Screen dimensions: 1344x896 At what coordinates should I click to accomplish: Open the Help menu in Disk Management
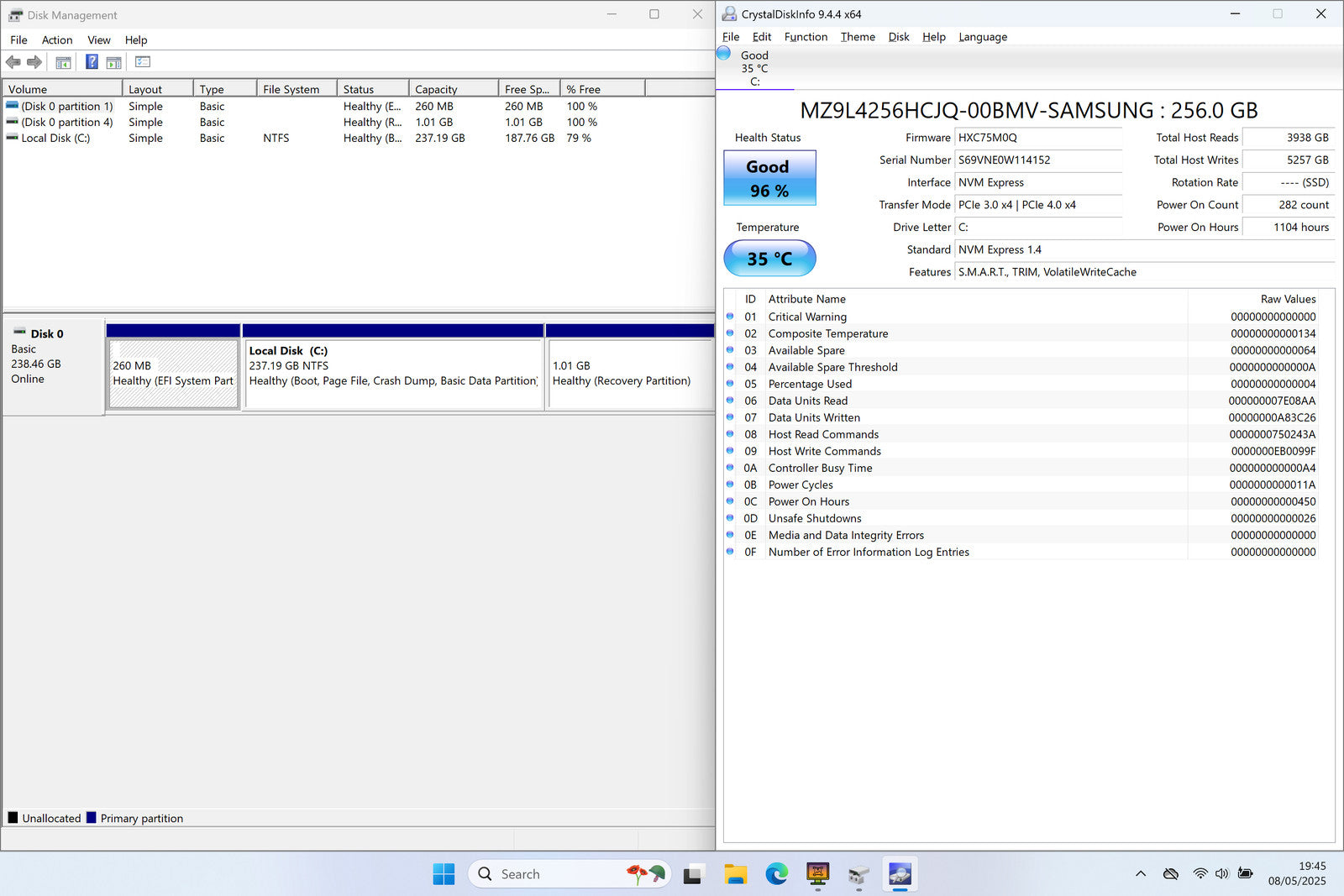[x=136, y=39]
